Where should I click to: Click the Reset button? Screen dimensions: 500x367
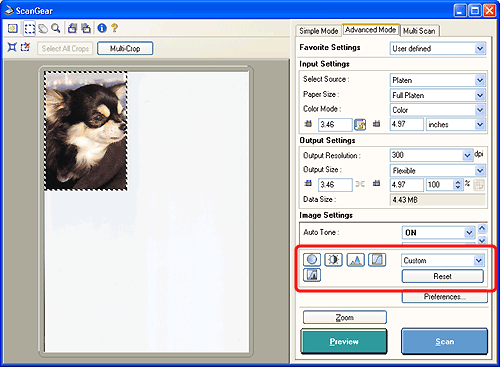(x=443, y=276)
